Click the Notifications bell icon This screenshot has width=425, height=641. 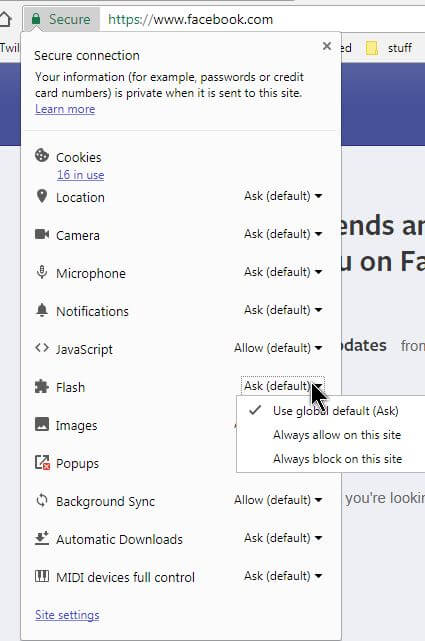point(42,310)
